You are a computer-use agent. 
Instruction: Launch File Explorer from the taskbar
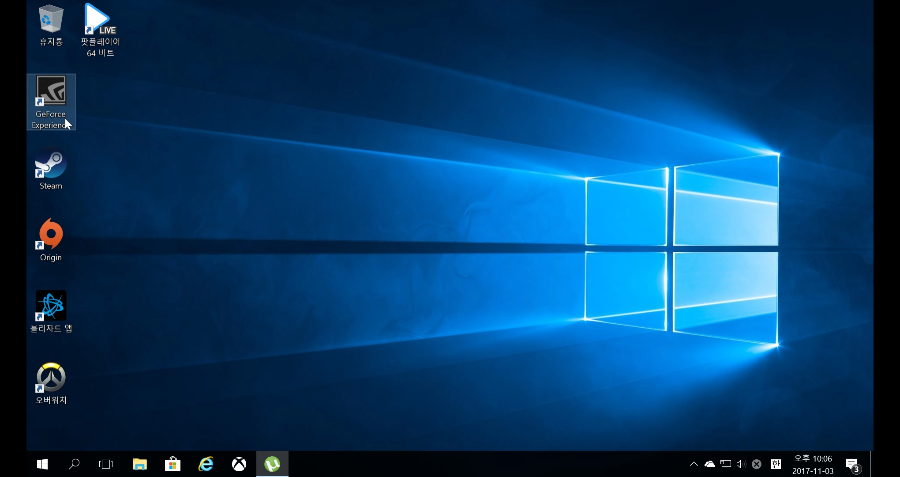[139, 464]
